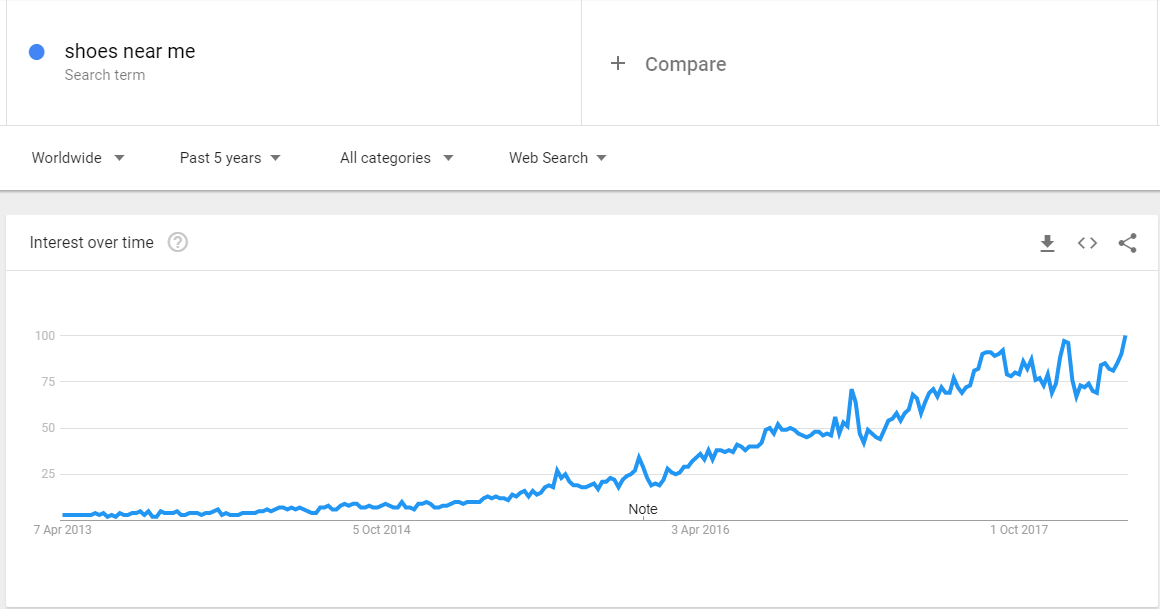Open the embed code icon

(x=1087, y=243)
